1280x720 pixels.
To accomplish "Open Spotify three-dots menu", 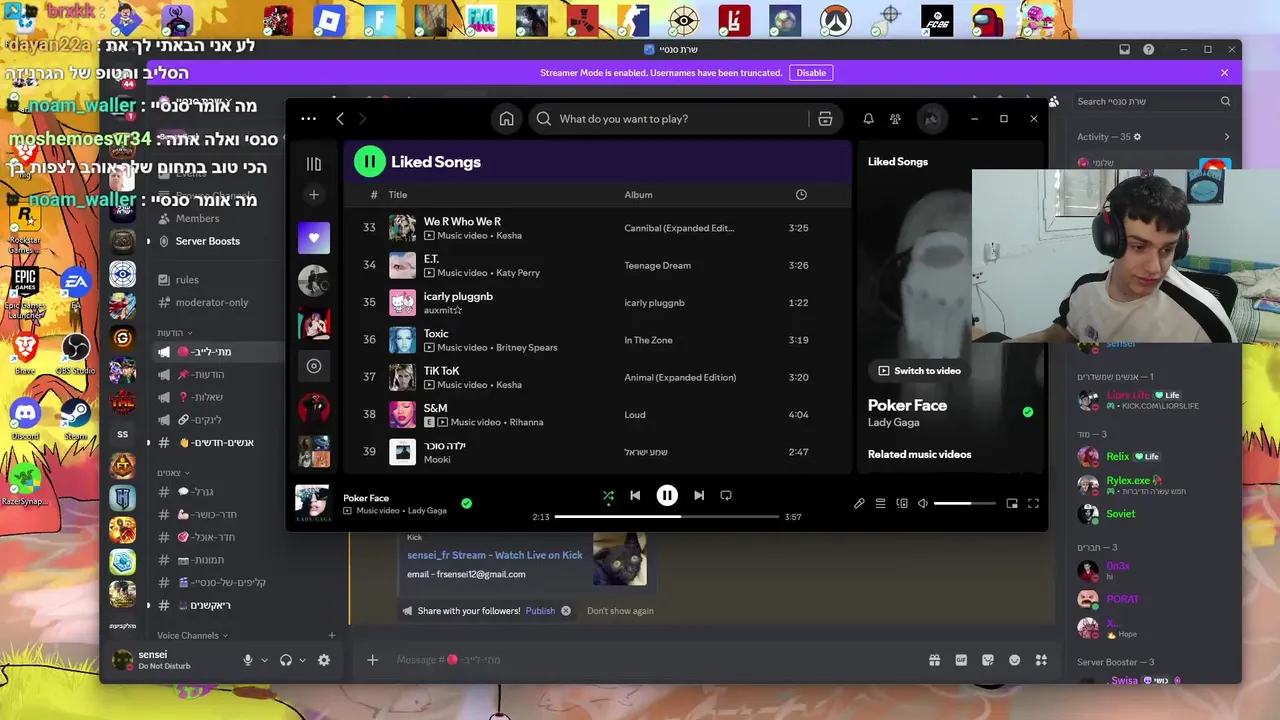I will [x=308, y=119].
